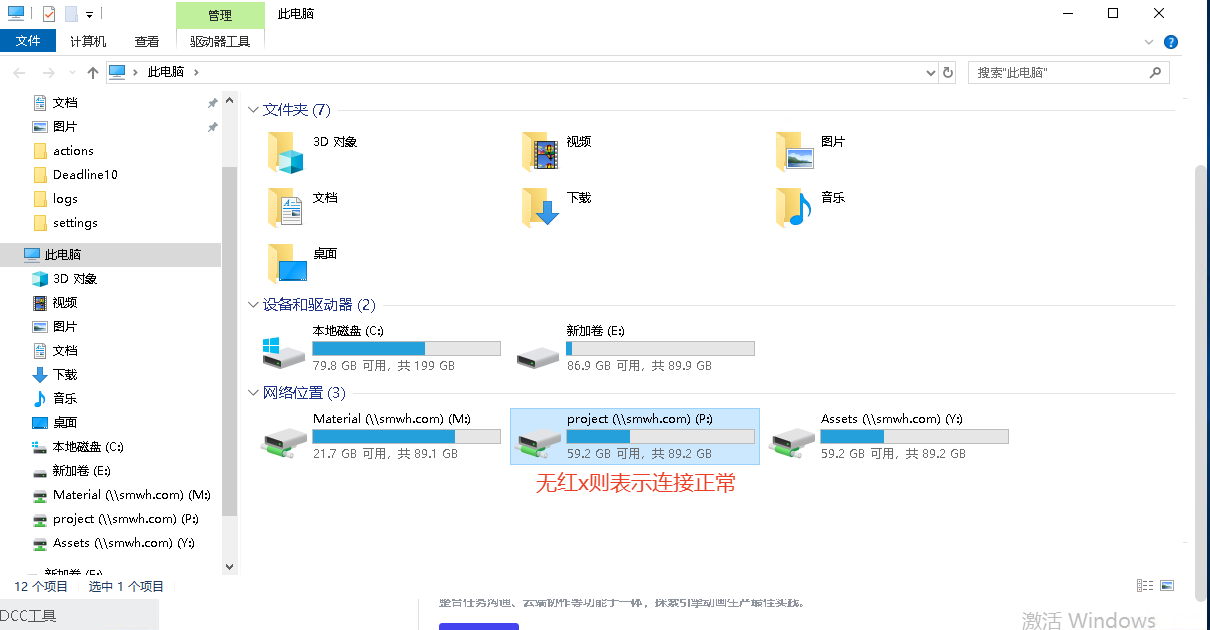Image resolution: width=1210 pixels, height=630 pixels.
Task: Open the customize quick access toolbar dropdown
Action: 89,15
